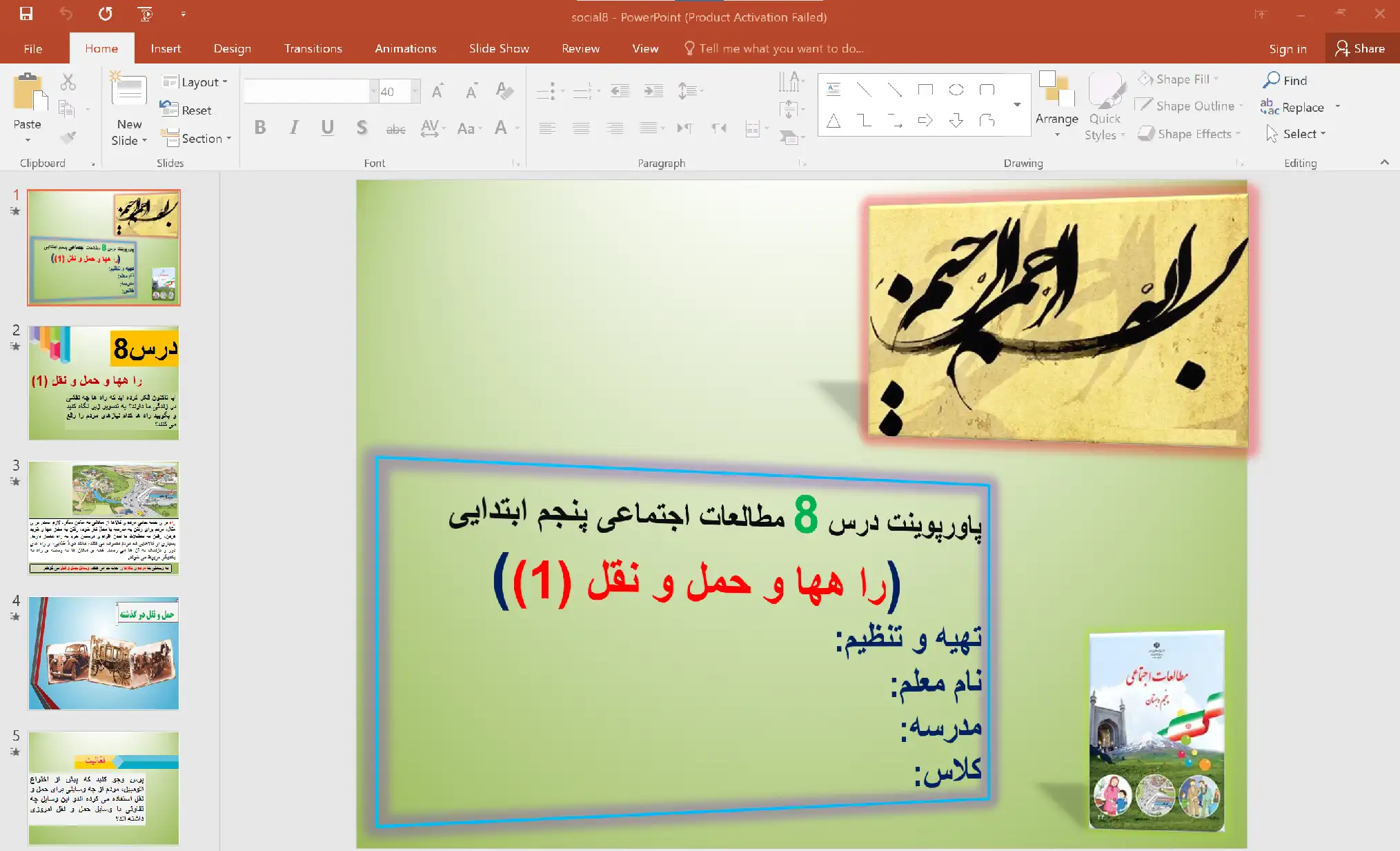Click the Italic icon
The width and height of the screenshot is (1400, 851).
tap(294, 127)
